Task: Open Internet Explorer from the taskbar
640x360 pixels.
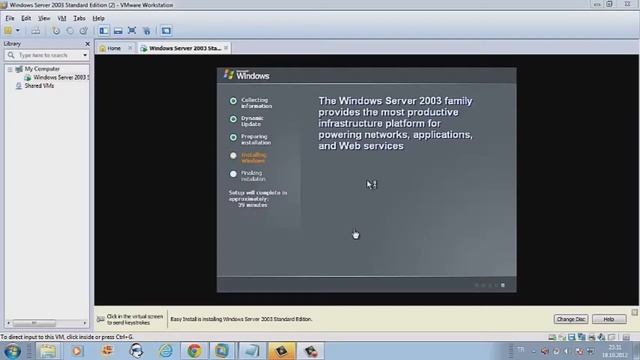Action: tap(165, 351)
